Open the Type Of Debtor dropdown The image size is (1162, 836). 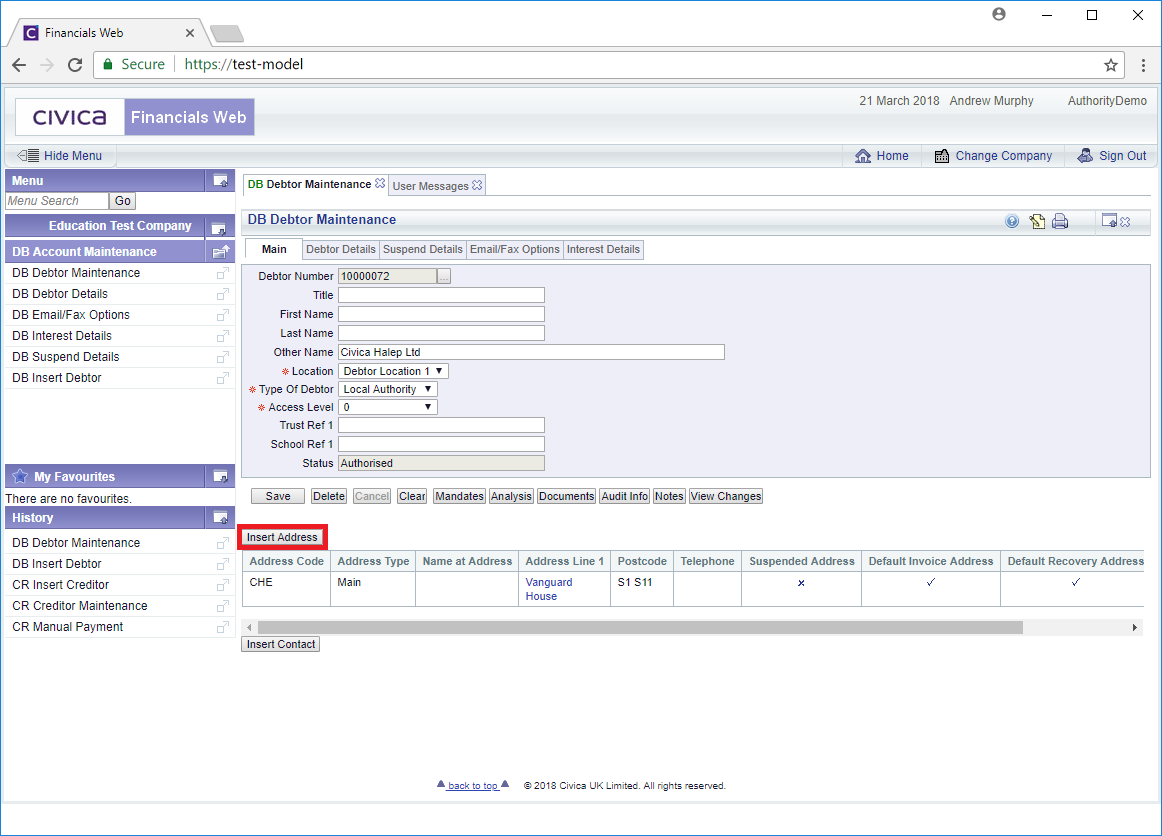[388, 389]
